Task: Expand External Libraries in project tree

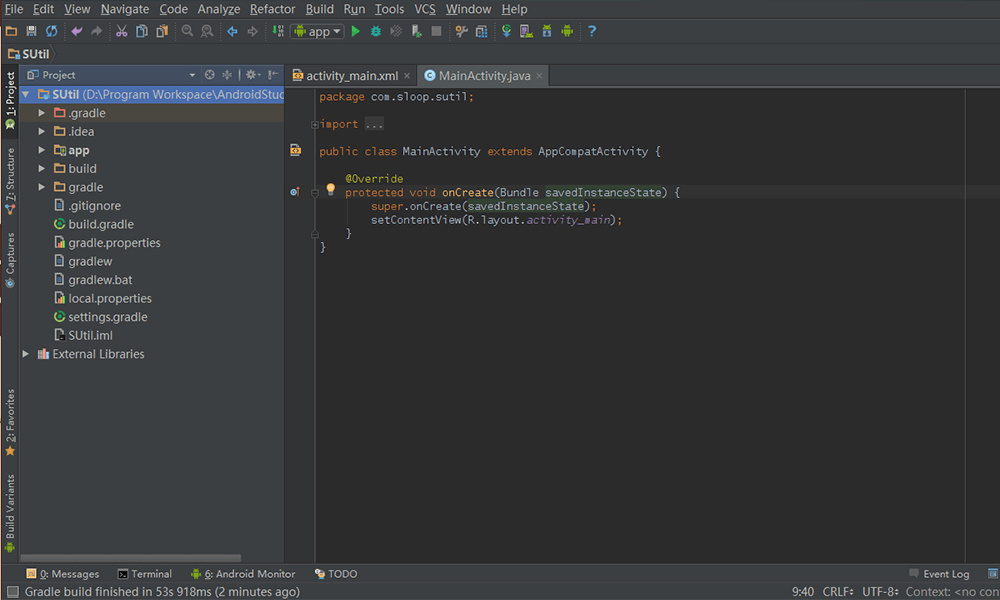Action: click(26, 354)
